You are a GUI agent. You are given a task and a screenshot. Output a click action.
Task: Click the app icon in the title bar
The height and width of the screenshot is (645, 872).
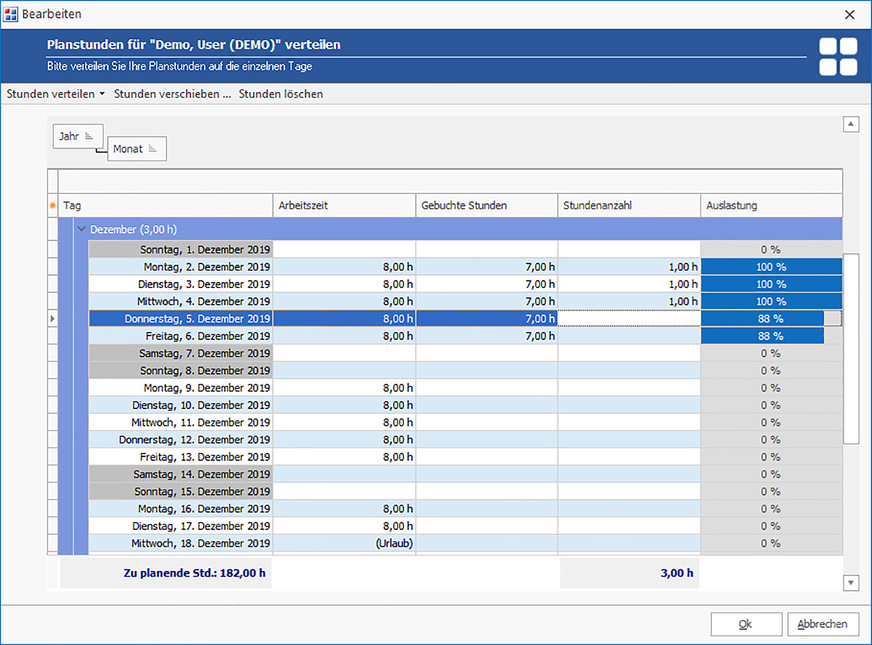tap(11, 14)
